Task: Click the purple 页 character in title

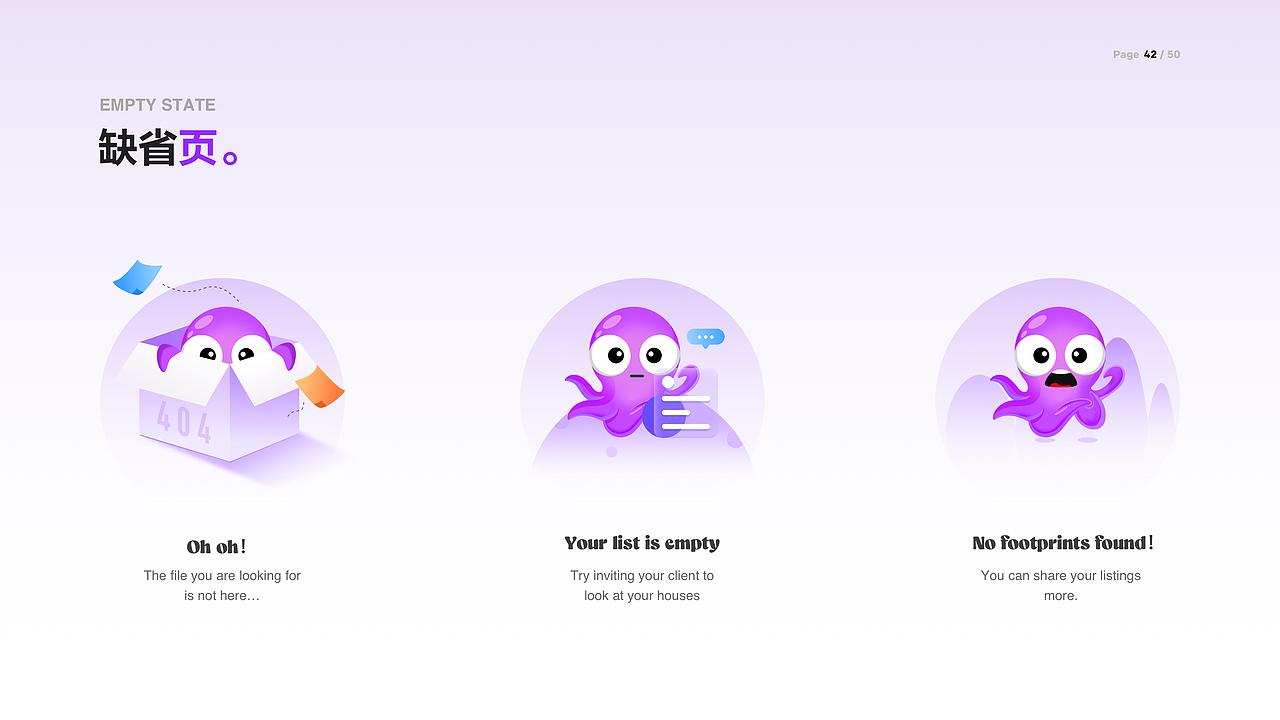Action: [198, 147]
